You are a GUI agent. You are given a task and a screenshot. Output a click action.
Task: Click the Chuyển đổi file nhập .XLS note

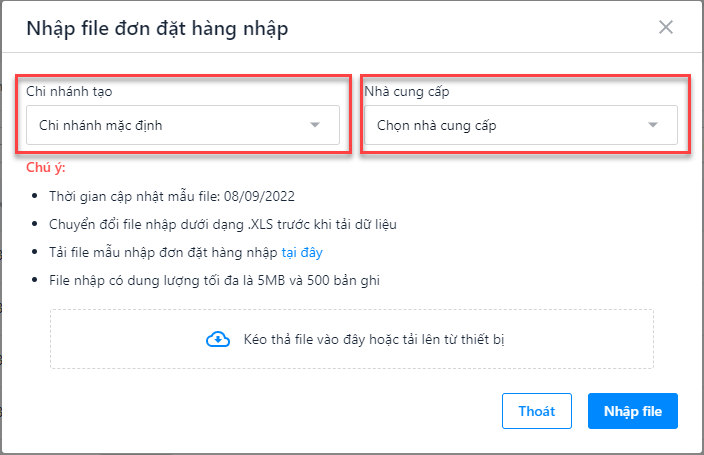pos(223,224)
